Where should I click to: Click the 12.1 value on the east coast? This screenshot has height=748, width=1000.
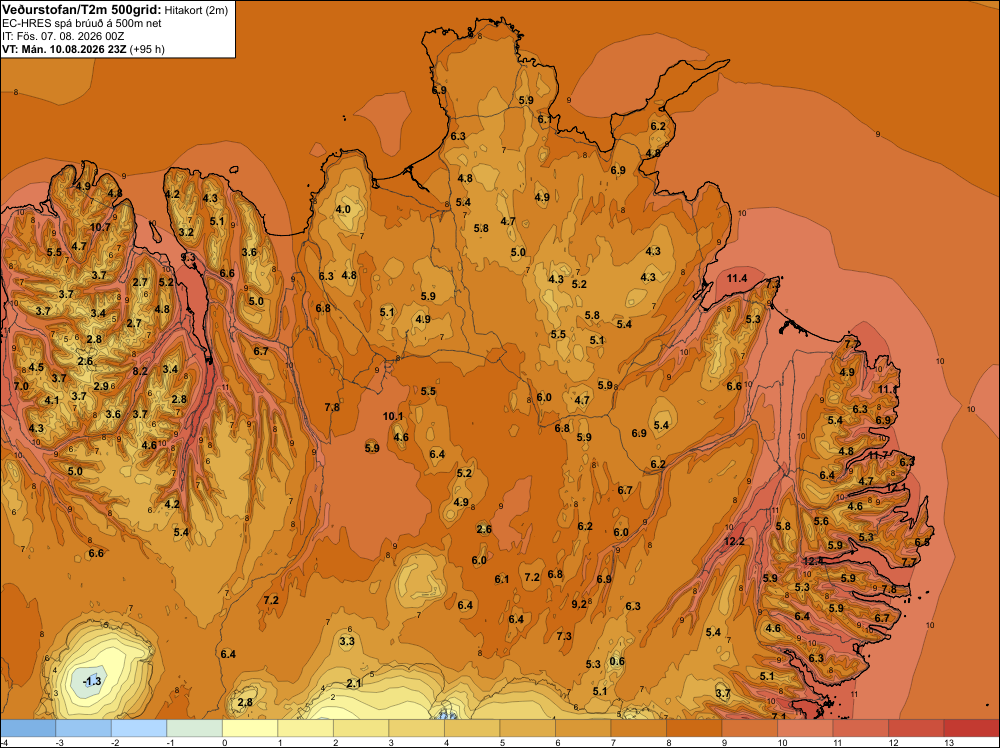896,488
